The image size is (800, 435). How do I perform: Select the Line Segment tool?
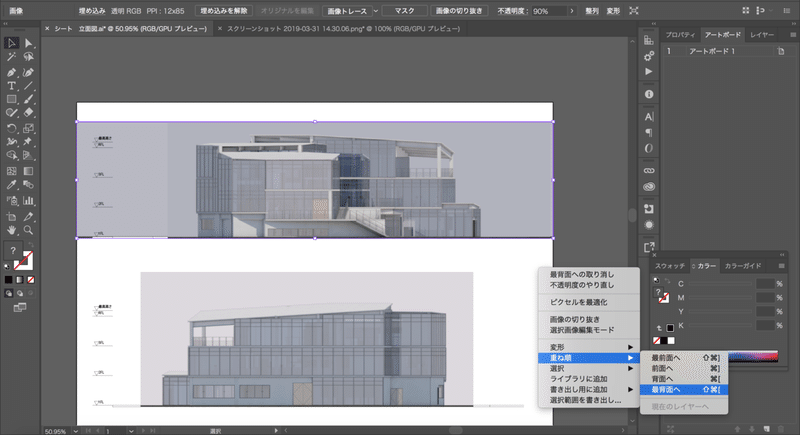[x=29, y=86]
